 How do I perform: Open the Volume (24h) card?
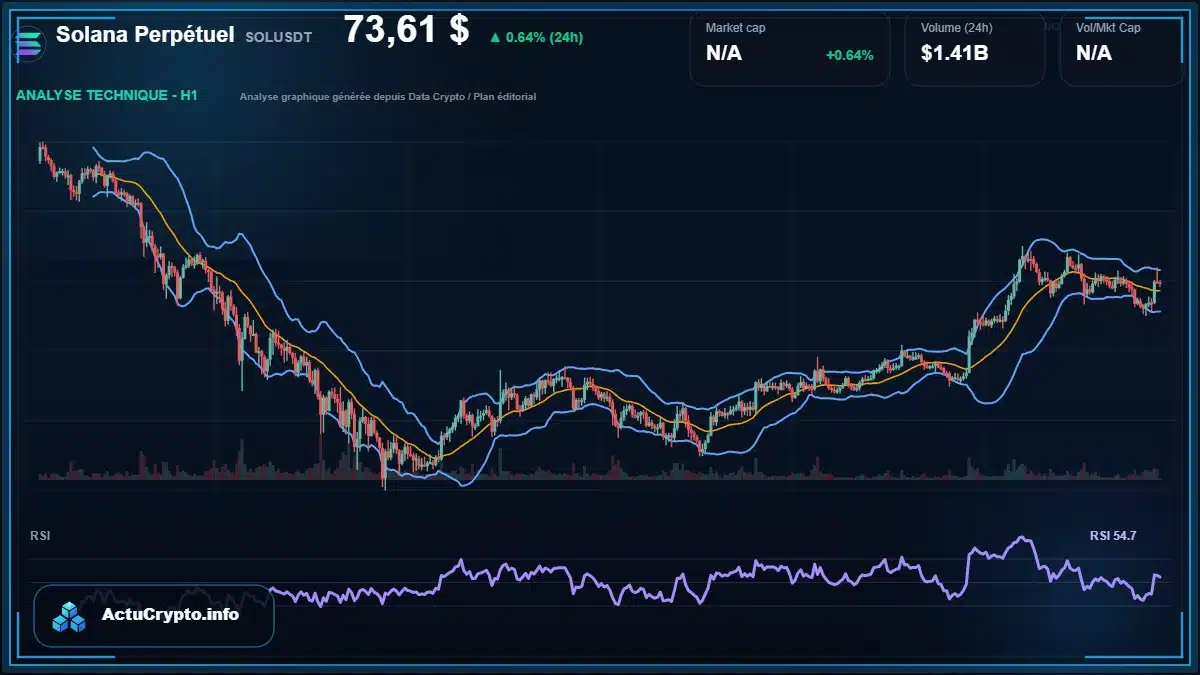(x=975, y=48)
